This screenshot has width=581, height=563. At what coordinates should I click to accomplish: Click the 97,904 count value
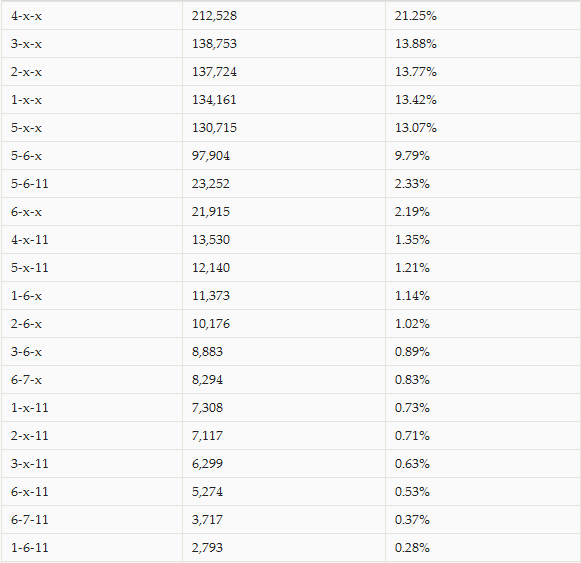(211, 156)
